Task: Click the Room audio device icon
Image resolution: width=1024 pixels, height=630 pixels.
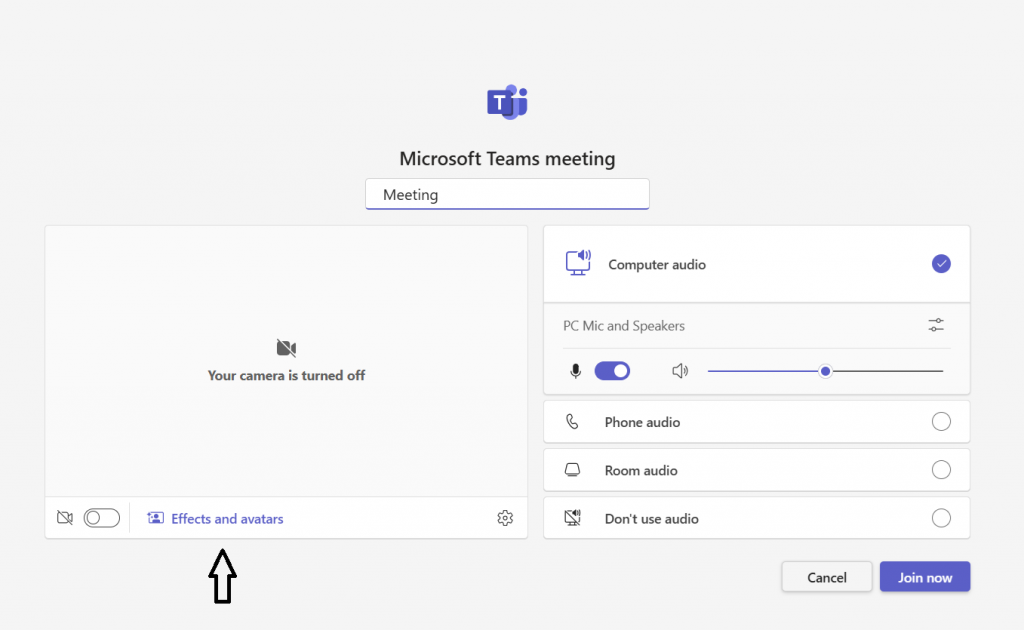Action: [572, 470]
